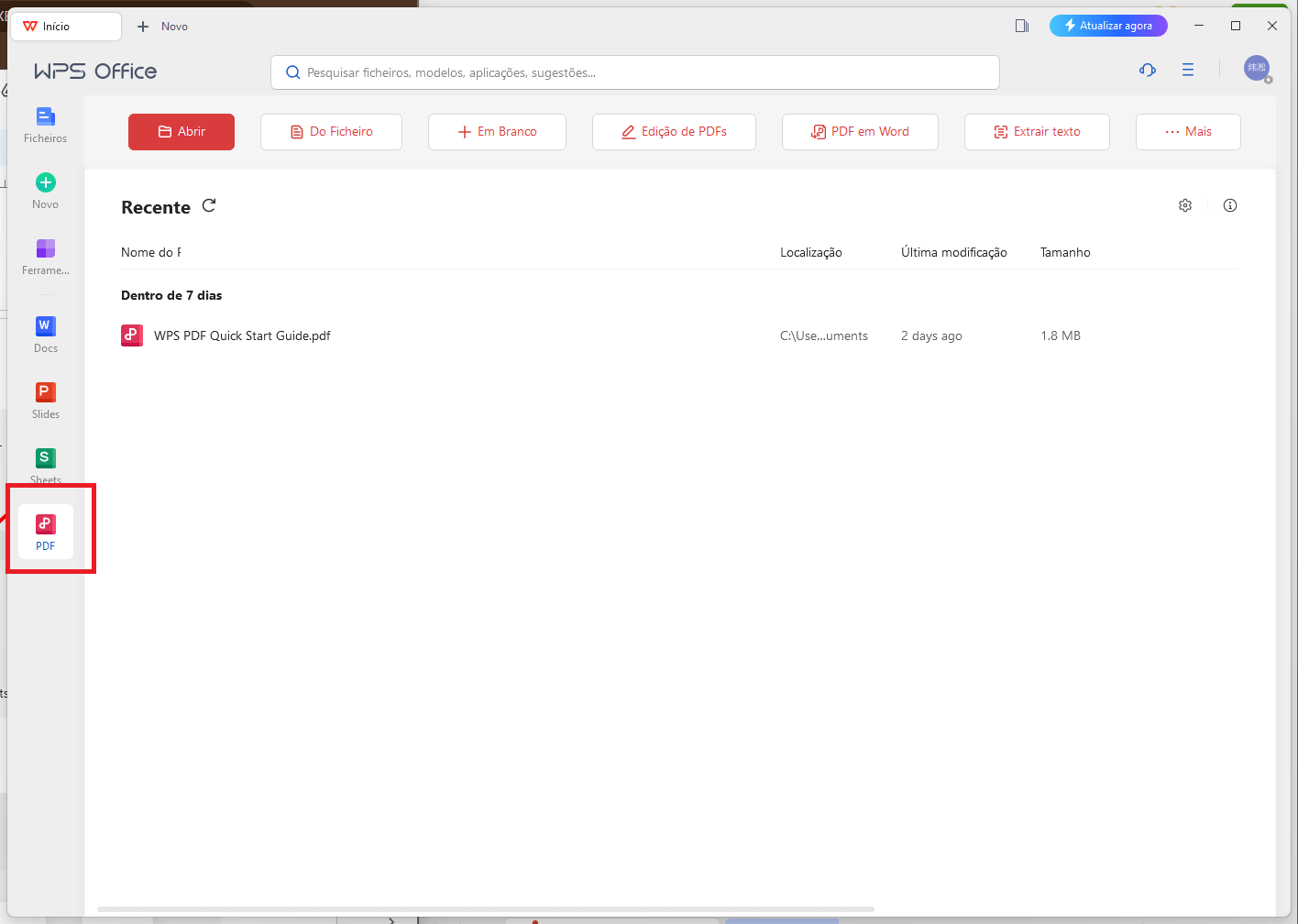
Task: Click the Atualizar agora upgrade button
Action: point(1108,26)
